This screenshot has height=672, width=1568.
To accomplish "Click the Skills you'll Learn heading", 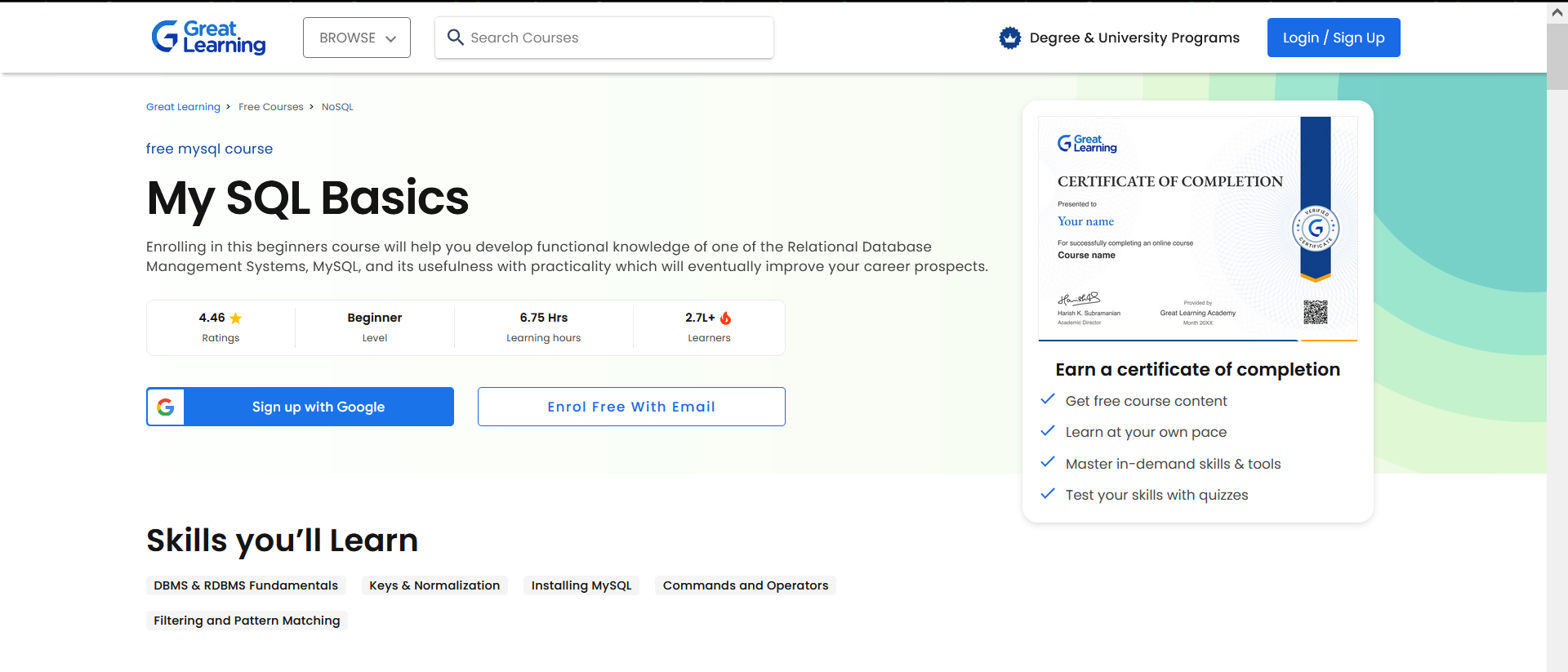I will coord(282,541).
